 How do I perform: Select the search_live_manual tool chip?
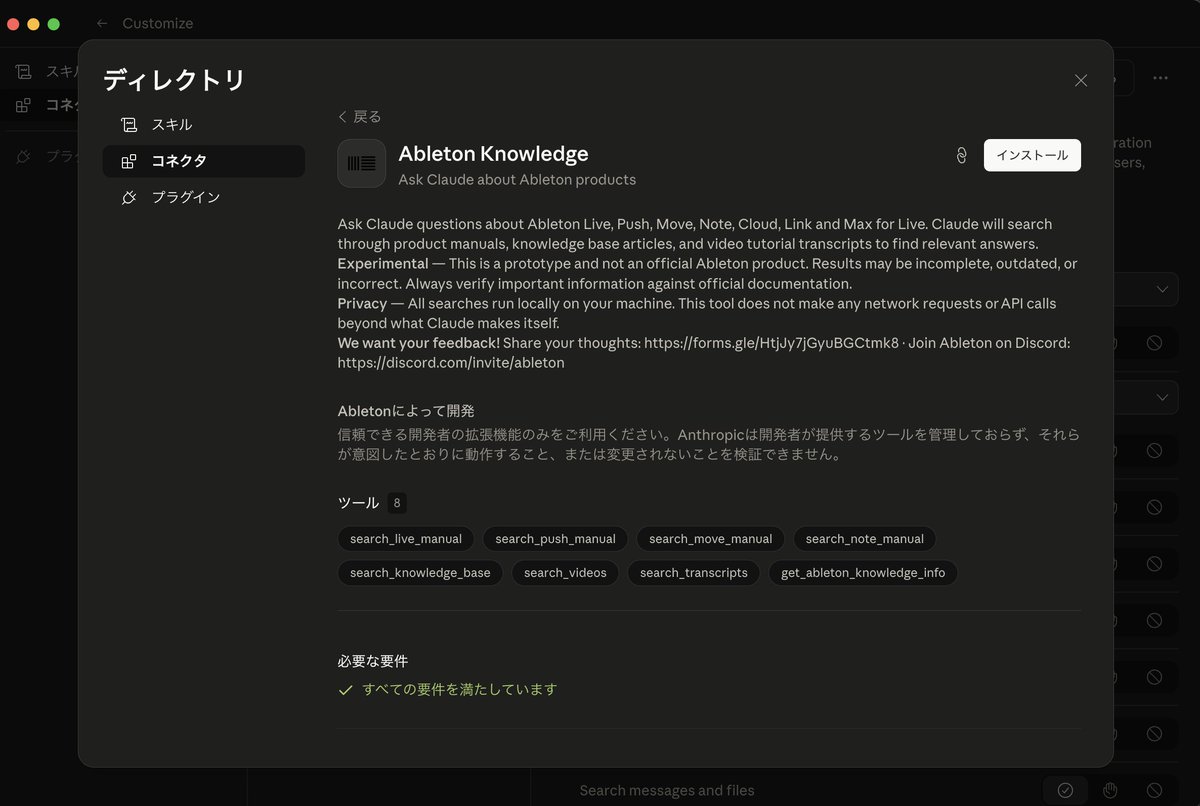click(406, 539)
